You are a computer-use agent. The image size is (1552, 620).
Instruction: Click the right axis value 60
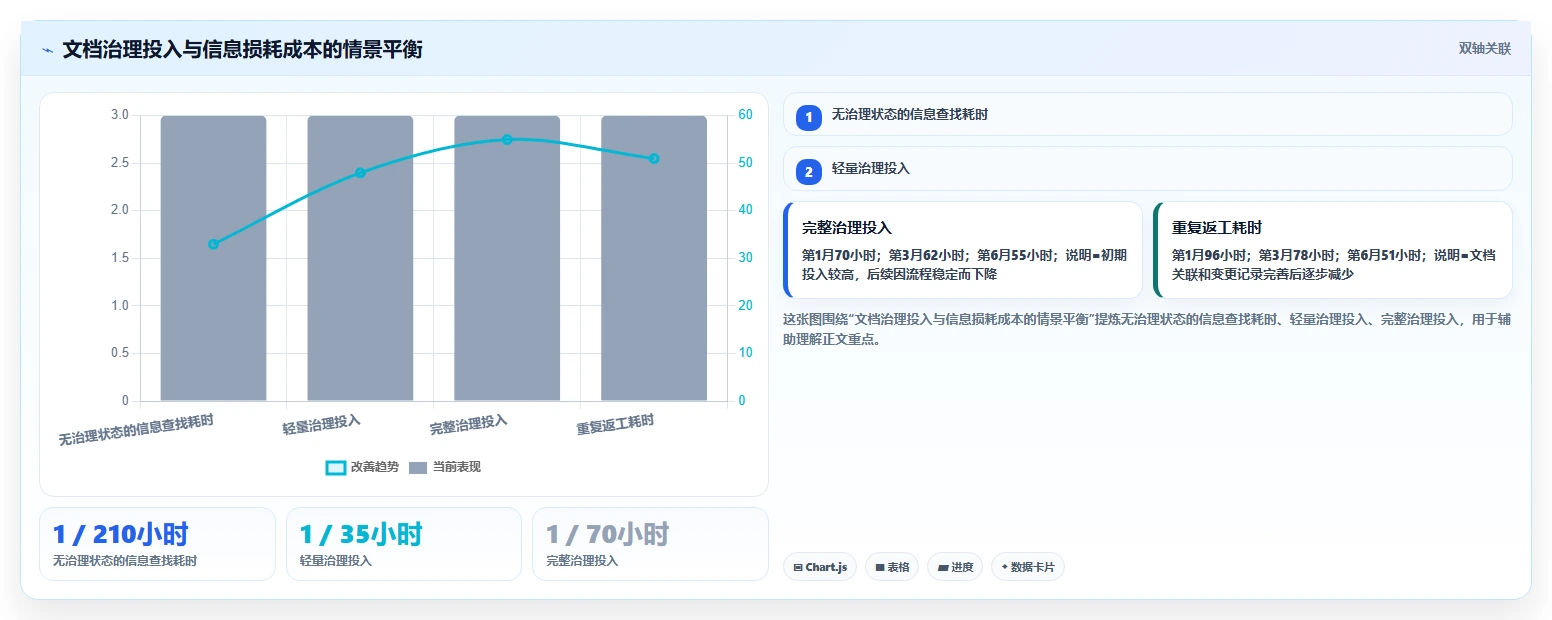[745, 115]
